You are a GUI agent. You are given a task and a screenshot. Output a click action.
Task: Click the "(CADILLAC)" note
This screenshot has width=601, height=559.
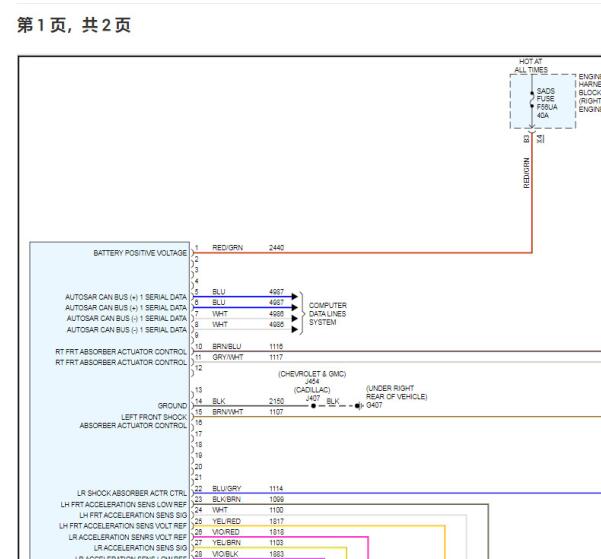pyautogui.click(x=312, y=390)
